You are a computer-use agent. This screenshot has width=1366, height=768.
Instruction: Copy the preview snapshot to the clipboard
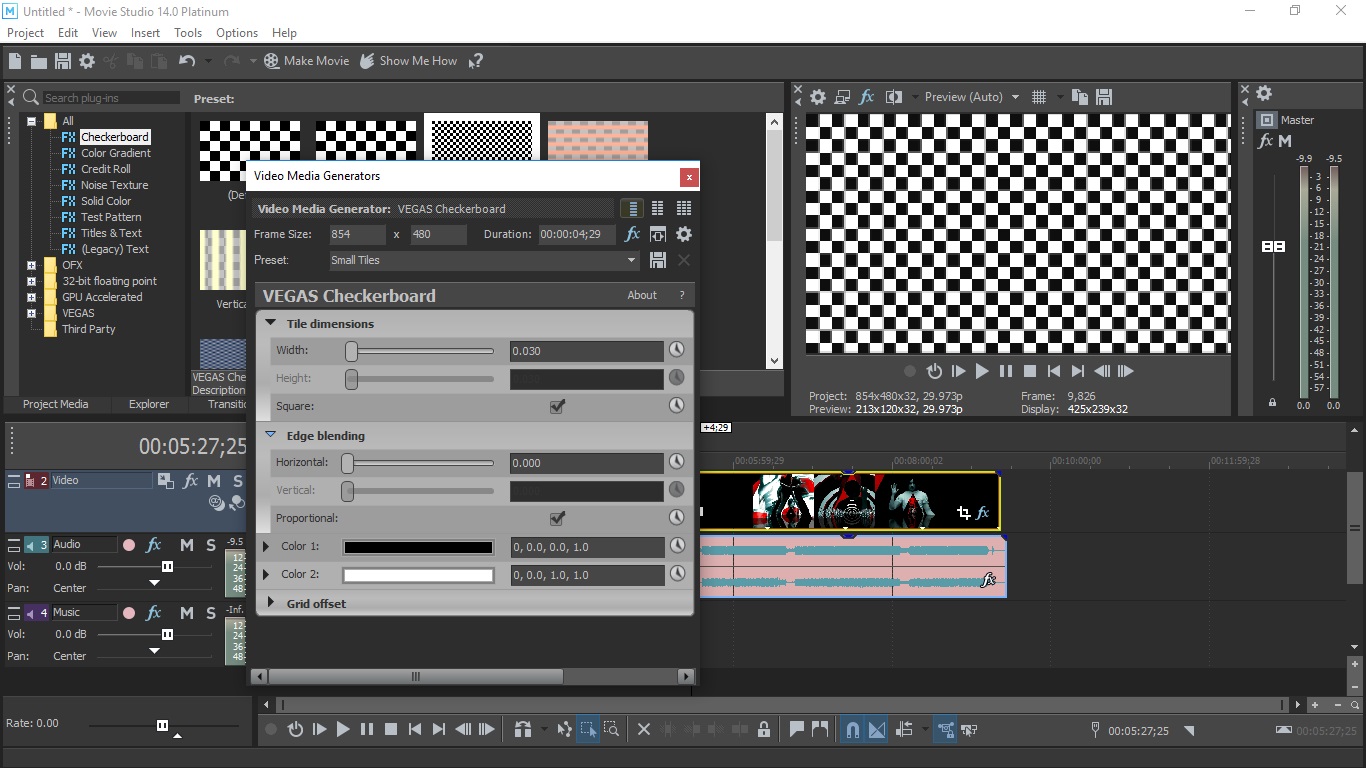point(1080,97)
